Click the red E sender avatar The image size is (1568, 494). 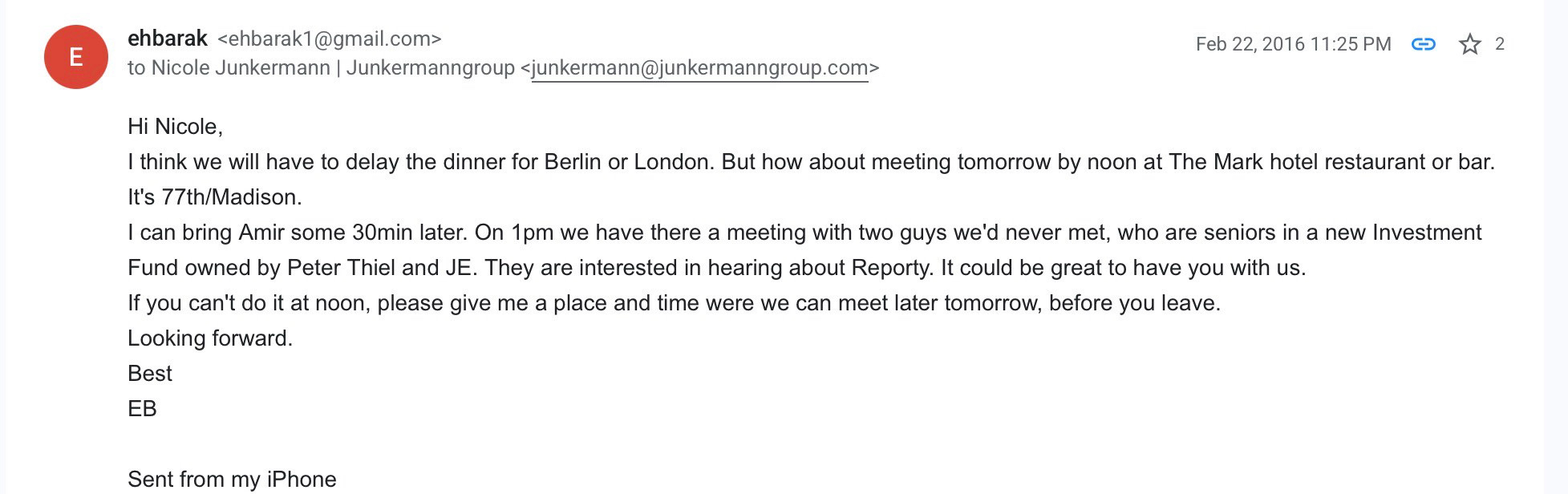75,57
